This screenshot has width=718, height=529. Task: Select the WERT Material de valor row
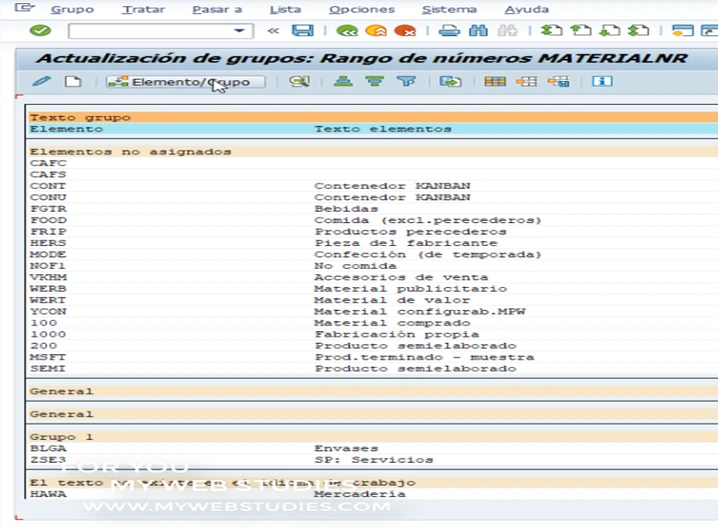[x=373, y=300]
